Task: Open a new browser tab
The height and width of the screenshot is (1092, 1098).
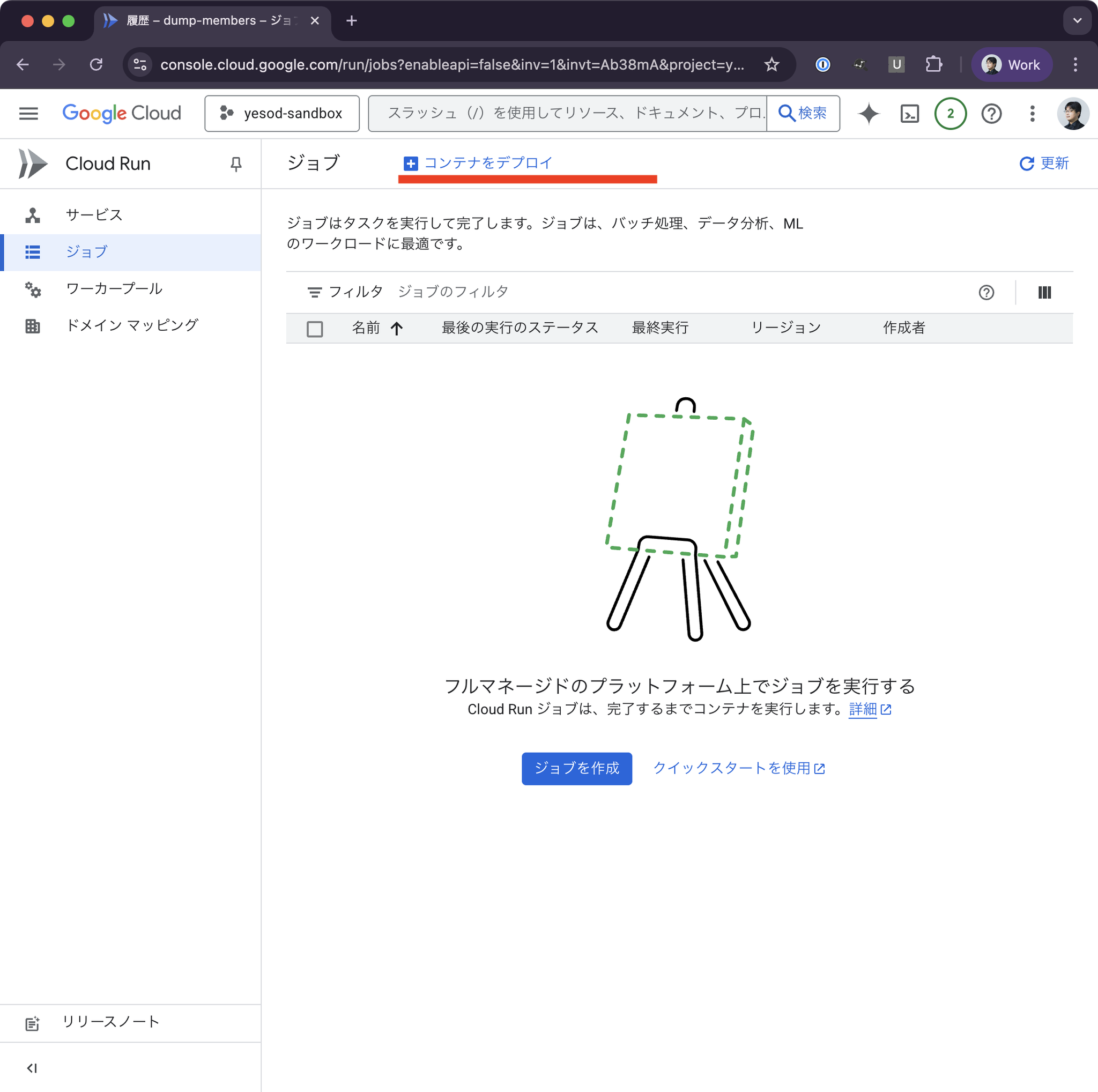Action: tap(352, 21)
